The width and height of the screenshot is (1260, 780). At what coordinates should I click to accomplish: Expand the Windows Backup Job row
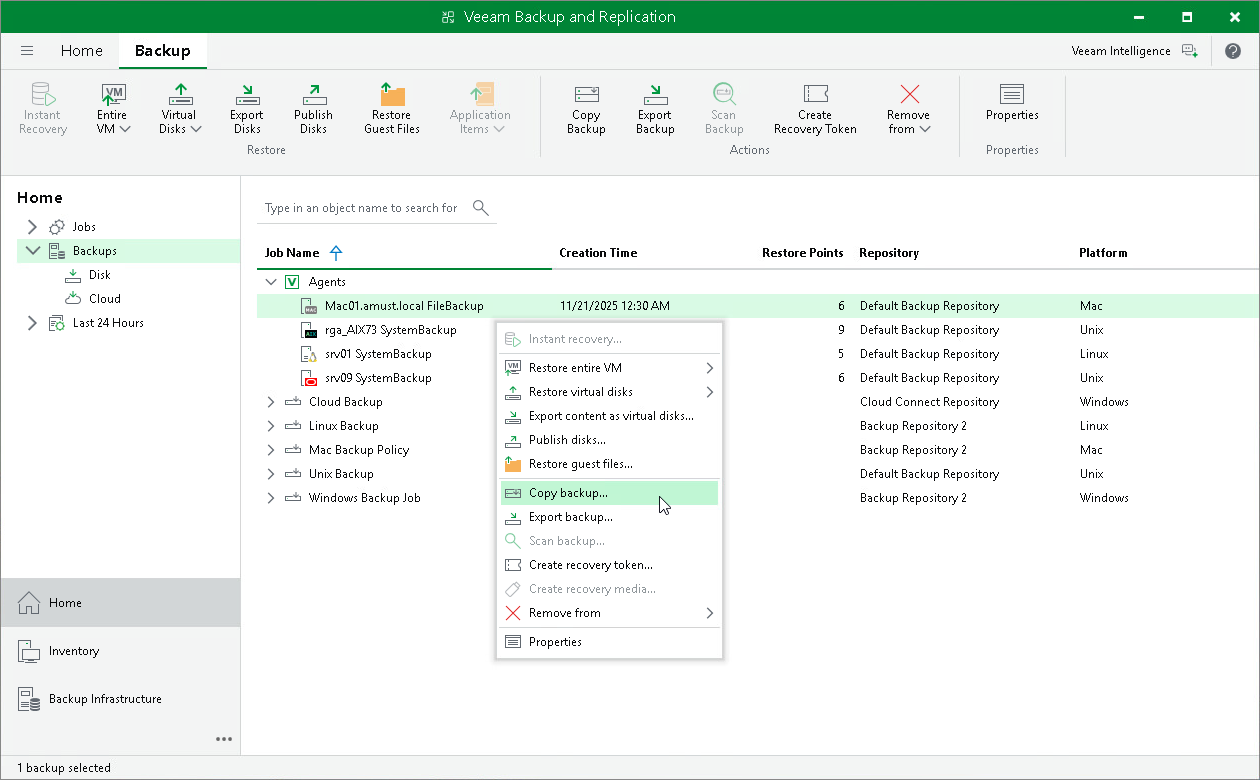pyautogui.click(x=271, y=498)
